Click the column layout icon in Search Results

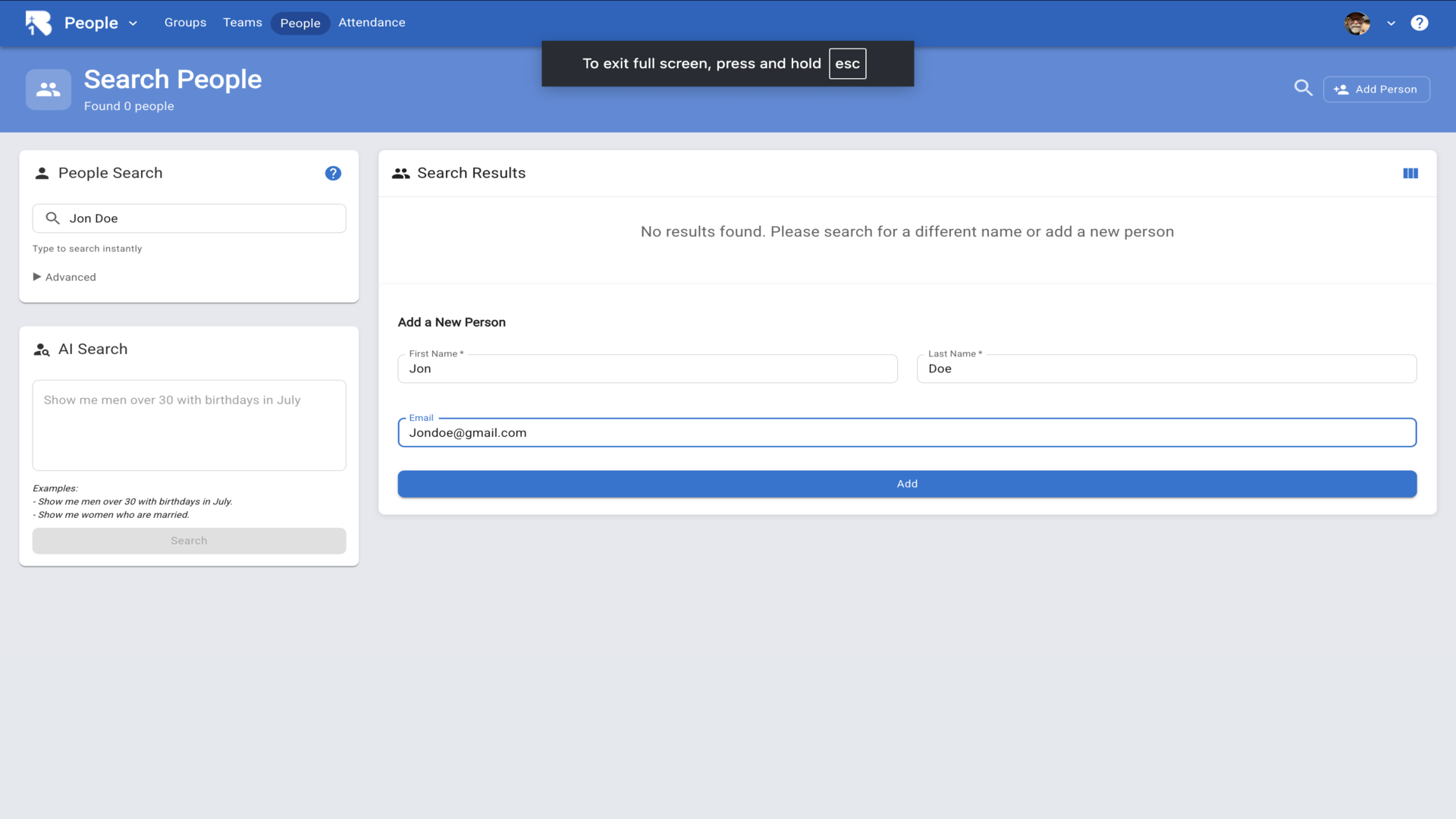1410,174
